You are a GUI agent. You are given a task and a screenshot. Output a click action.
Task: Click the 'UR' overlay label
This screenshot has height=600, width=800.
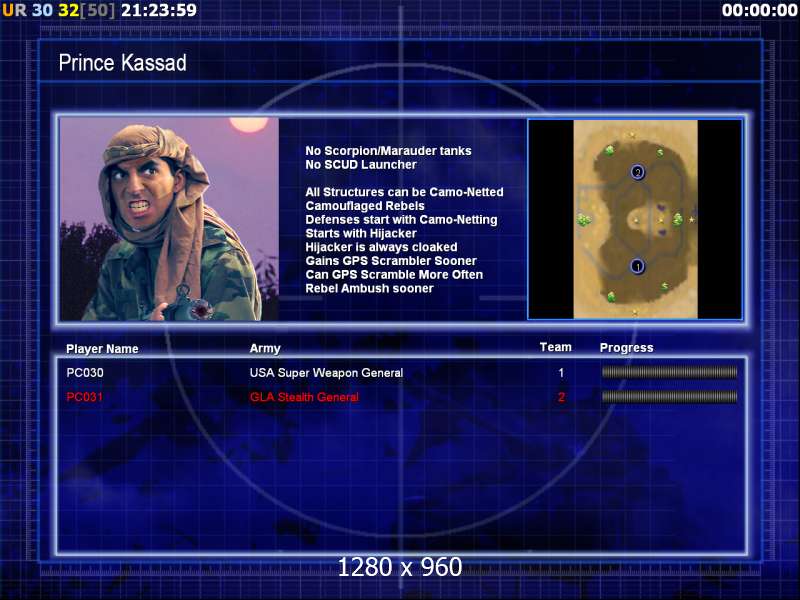click(14, 10)
